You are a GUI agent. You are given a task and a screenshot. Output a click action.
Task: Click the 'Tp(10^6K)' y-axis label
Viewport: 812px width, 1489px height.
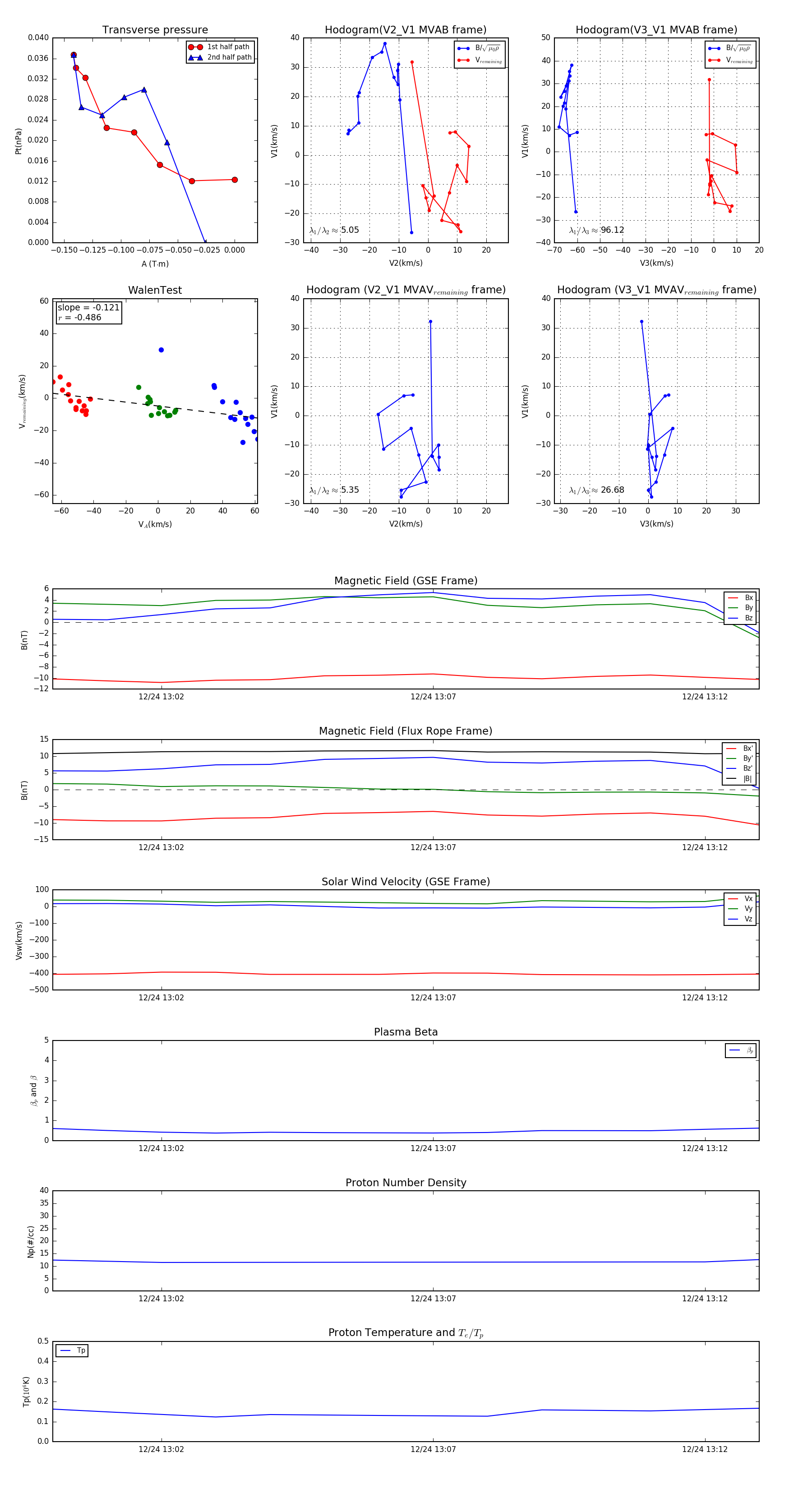coord(26,1392)
